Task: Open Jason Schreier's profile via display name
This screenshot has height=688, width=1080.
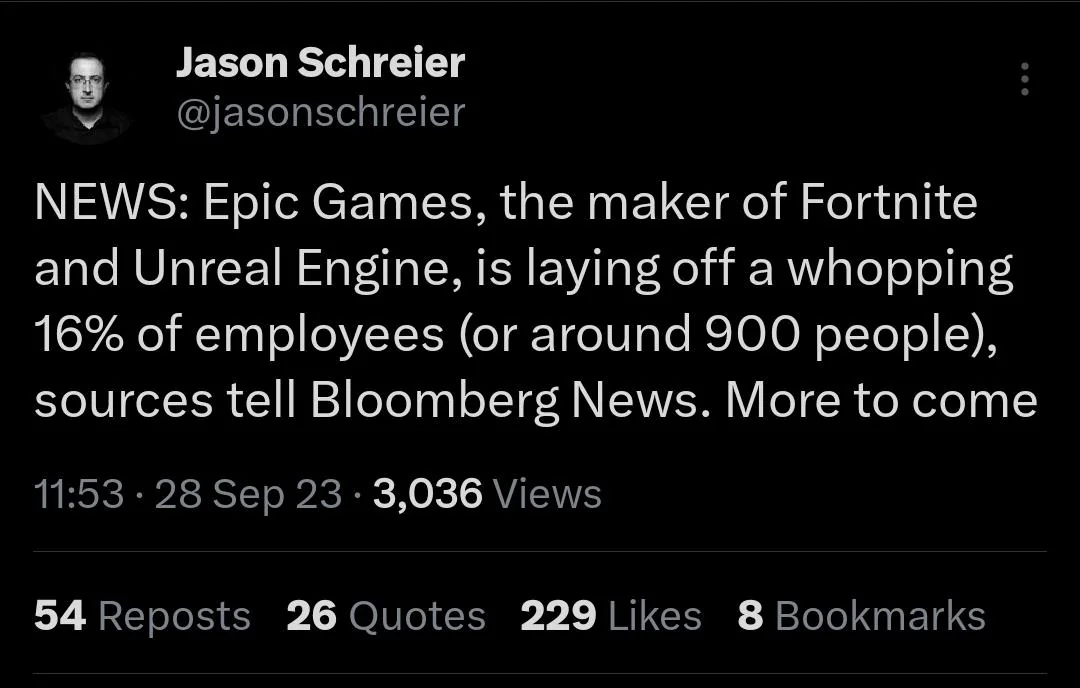Action: pos(320,62)
